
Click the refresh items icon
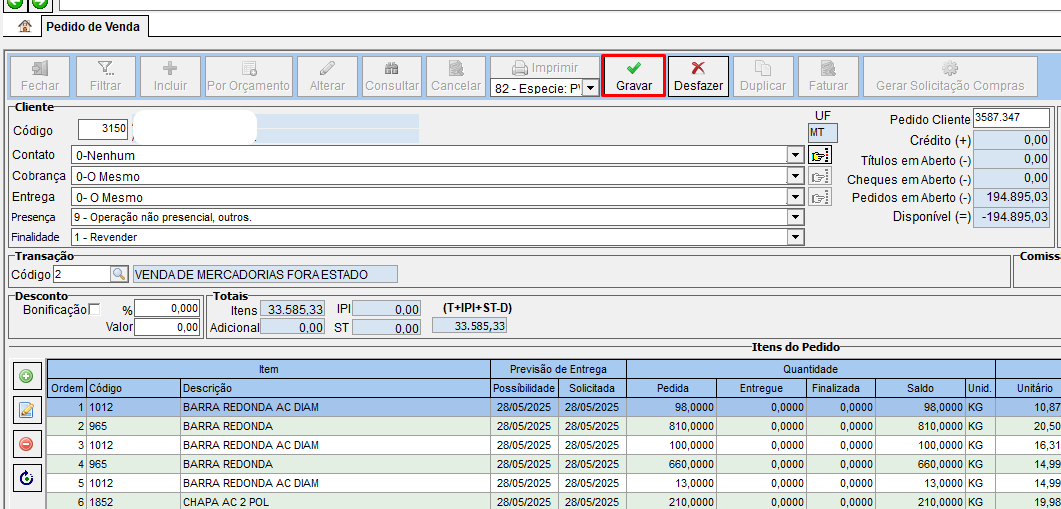pos(26,478)
